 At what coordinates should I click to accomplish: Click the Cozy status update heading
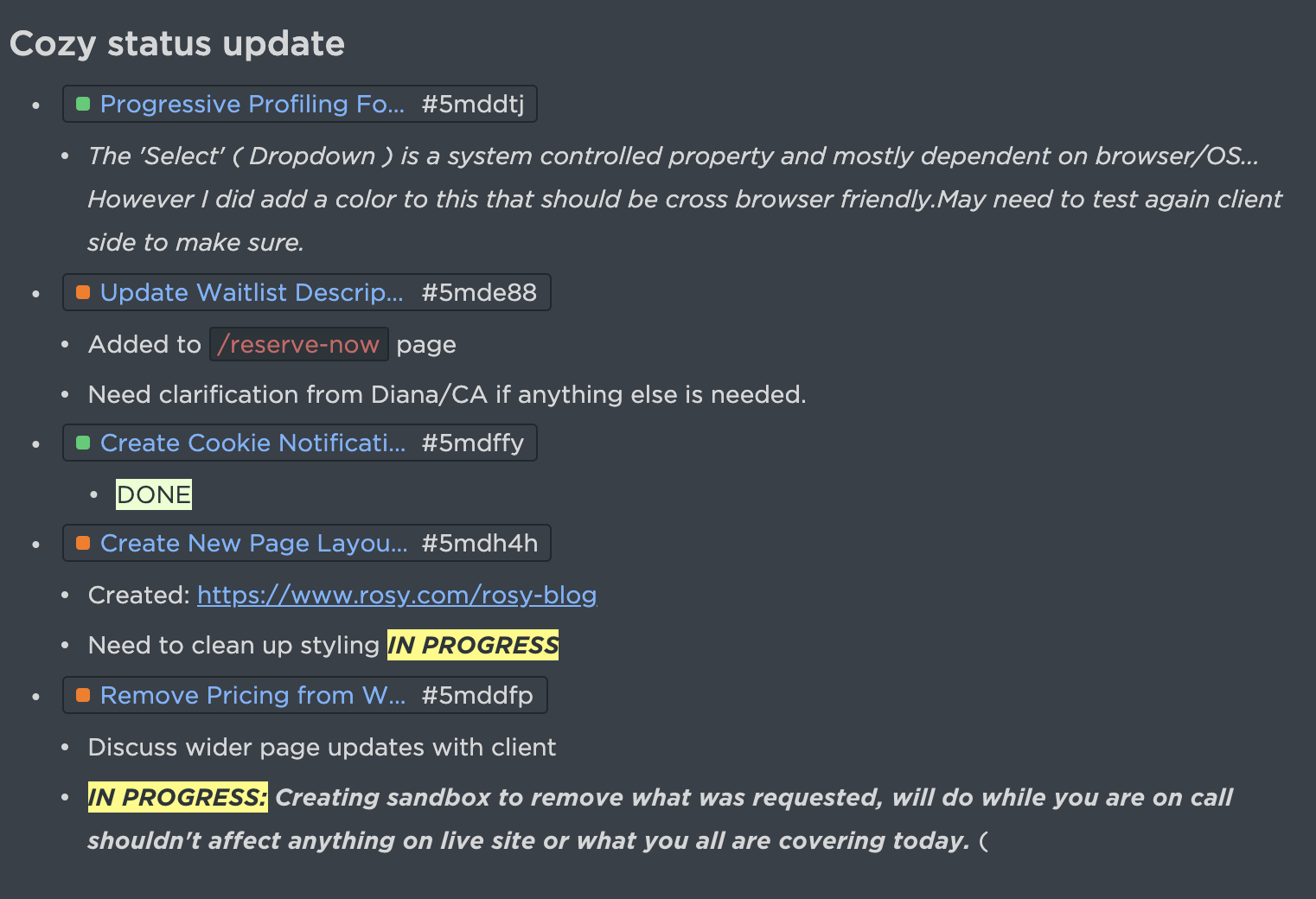[x=177, y=43]
